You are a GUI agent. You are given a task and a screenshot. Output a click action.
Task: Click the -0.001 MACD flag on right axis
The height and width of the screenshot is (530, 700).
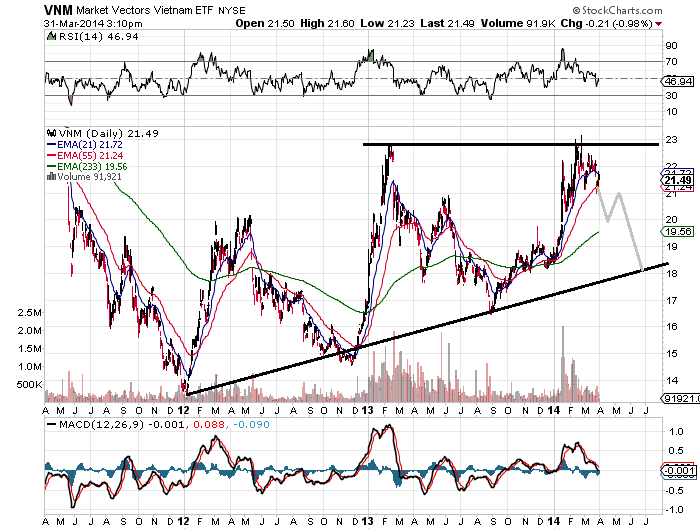click(x=679, y=470)
